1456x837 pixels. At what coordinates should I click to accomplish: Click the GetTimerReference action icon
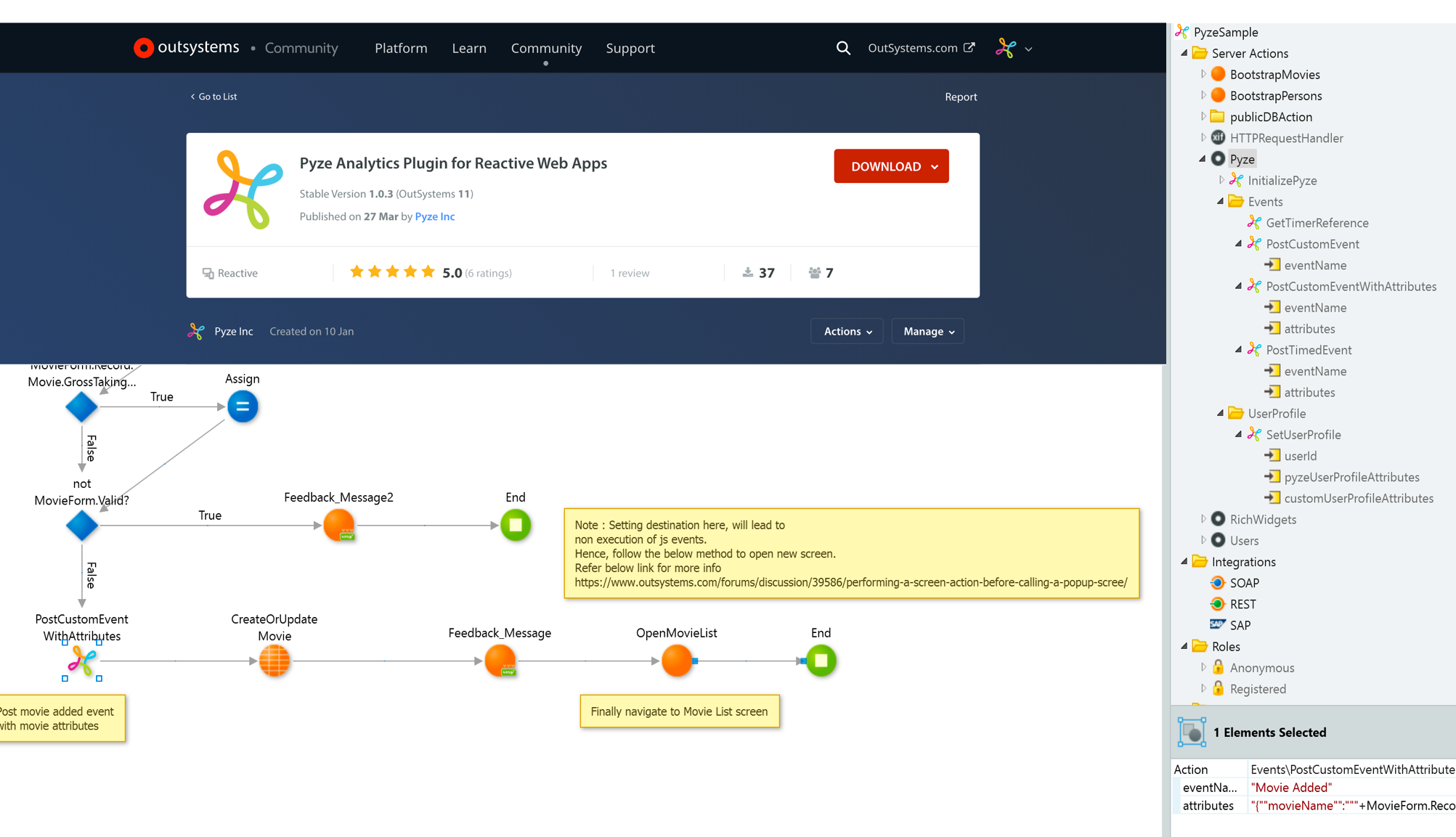[1254, 222]
